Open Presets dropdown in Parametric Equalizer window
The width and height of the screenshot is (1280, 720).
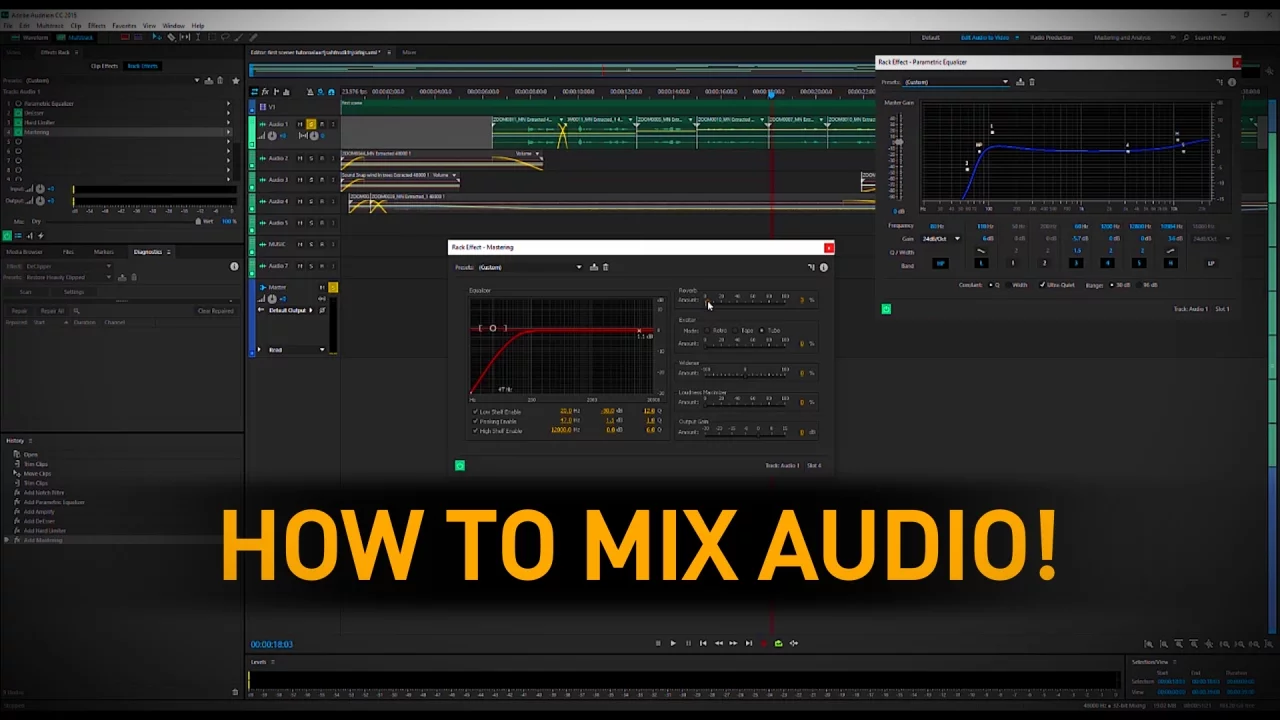pos(956,82)
